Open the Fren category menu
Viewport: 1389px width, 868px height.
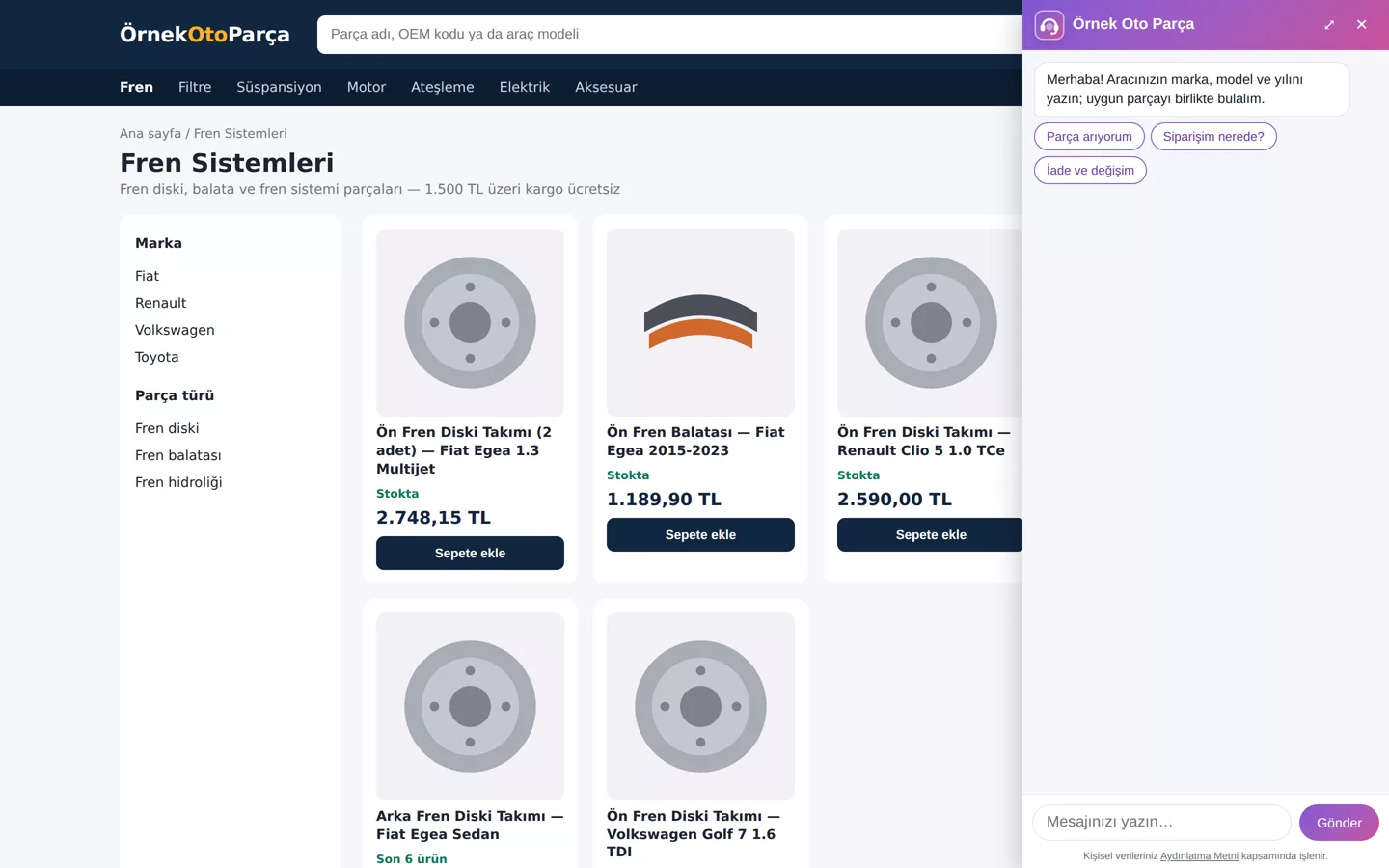pos(136,87)
